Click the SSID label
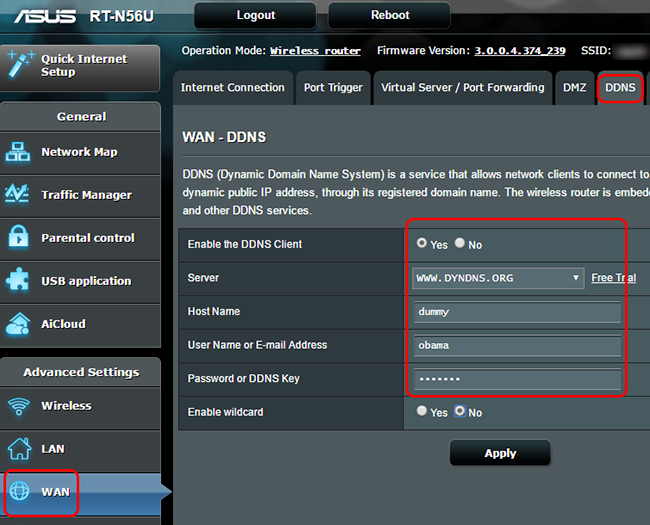Viewport: 650px width, 525px height. click(x=596, y=51)
